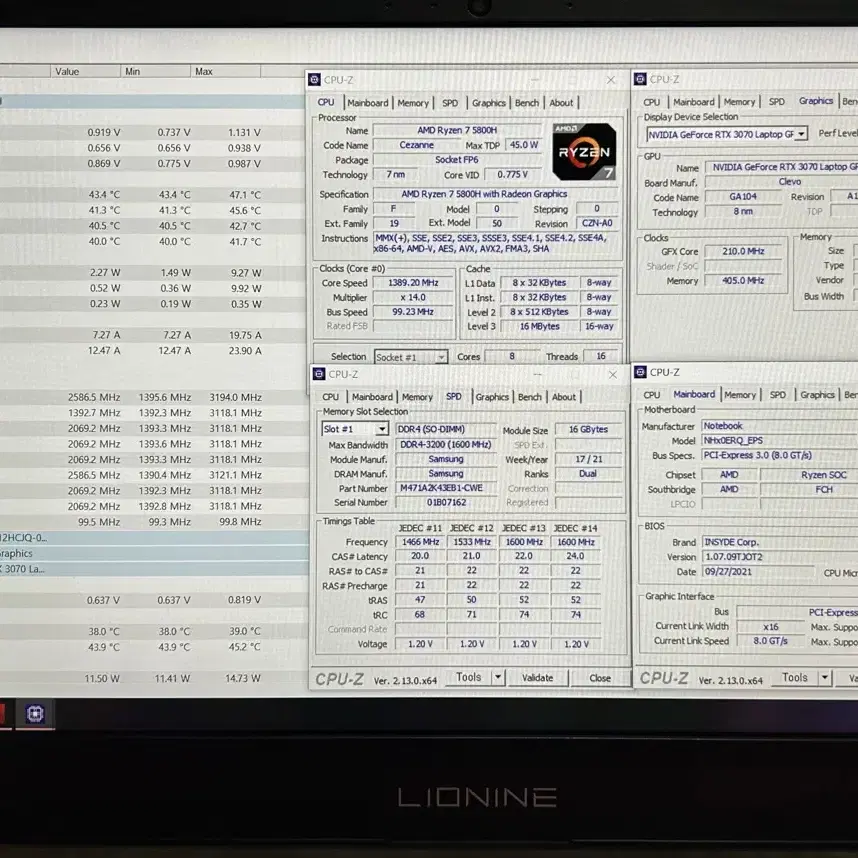Click the Core Speed value '1389.20 MHz'

click(x=413, y=283)
